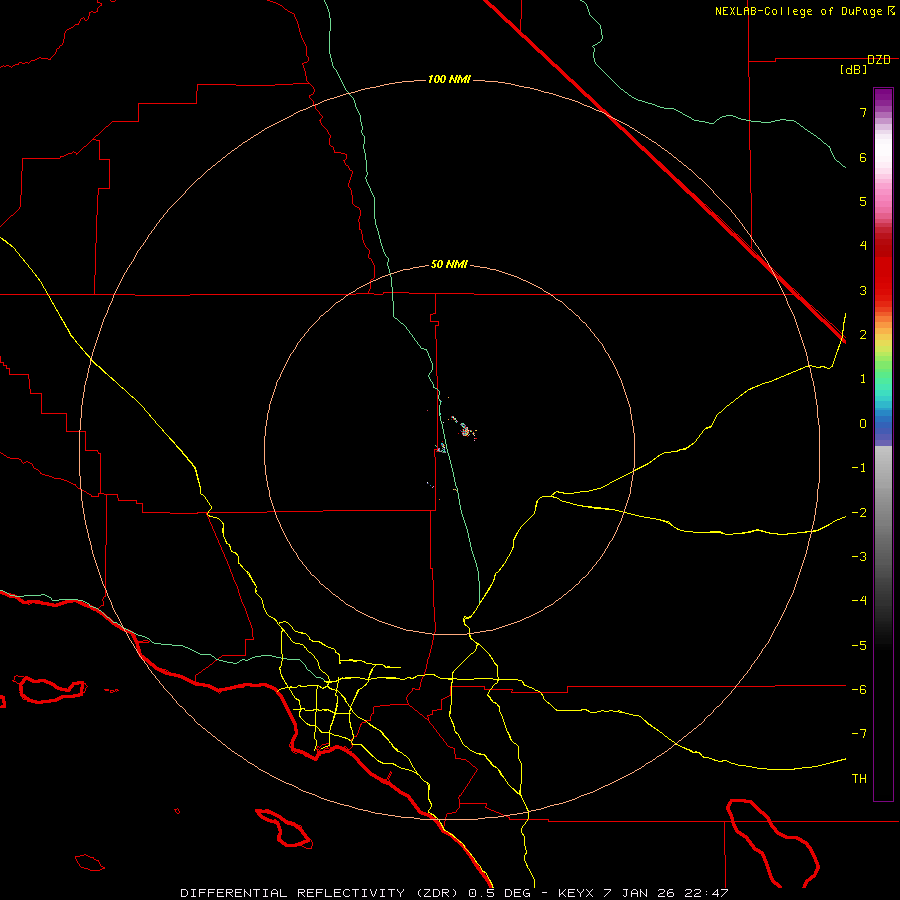Viewport: 900px width, 900px height.
Task: Click the green 1 dB color band
Action: (883, 379)
